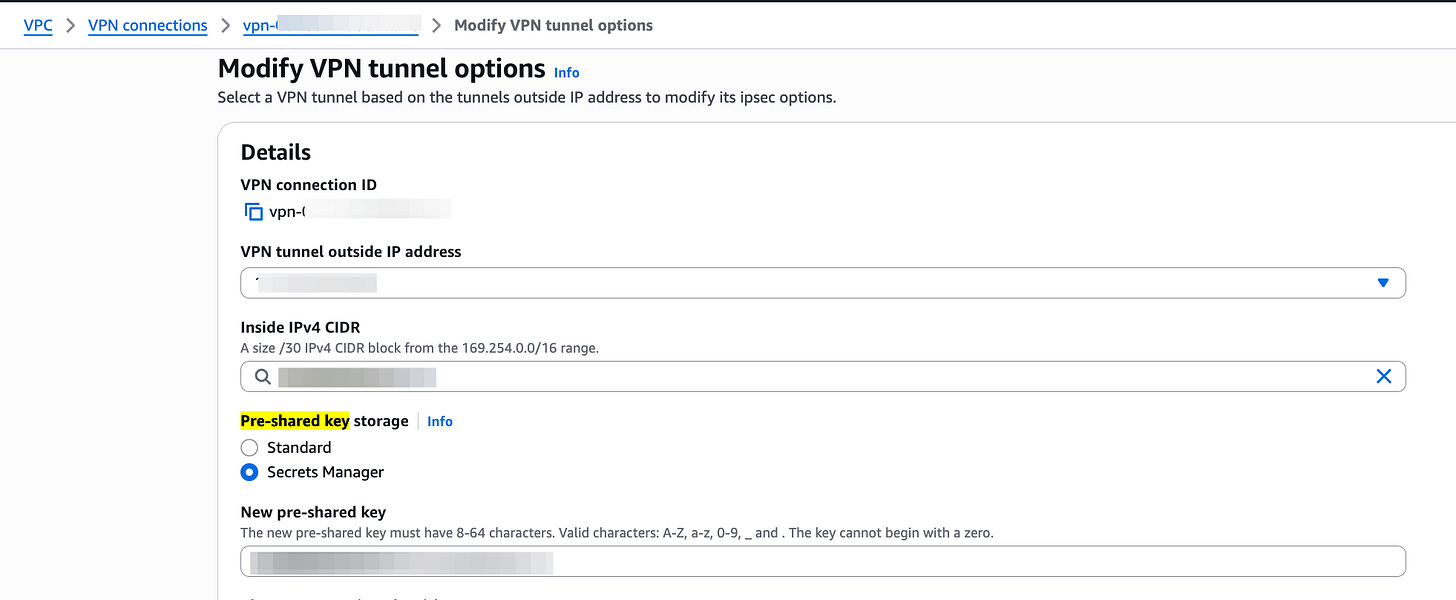Select the Standard pre-shared key storage option
Image resolution: width=1456 pixels, height=600 pixels.
250,448
